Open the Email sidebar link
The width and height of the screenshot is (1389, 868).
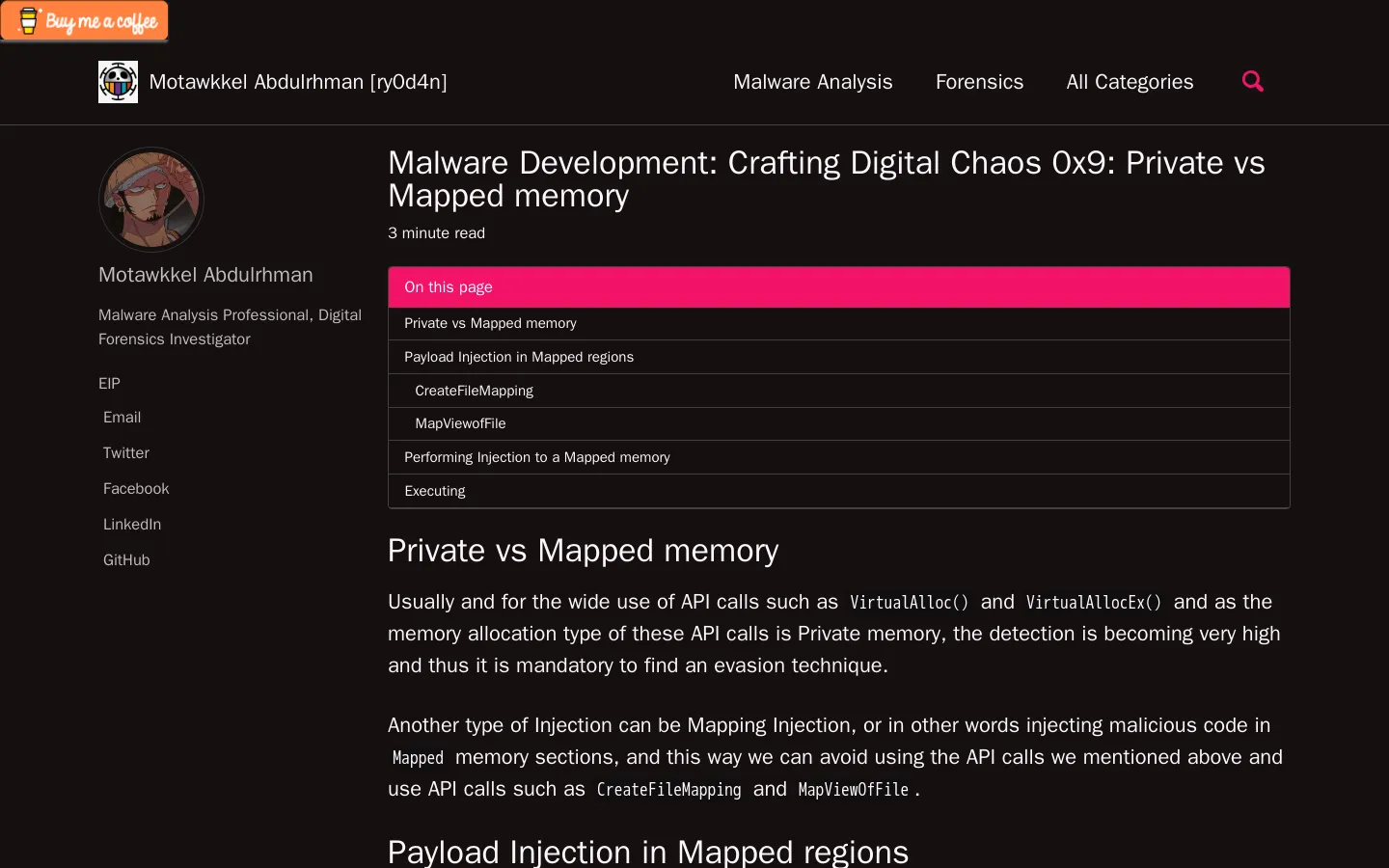click(x=122, y=418)
